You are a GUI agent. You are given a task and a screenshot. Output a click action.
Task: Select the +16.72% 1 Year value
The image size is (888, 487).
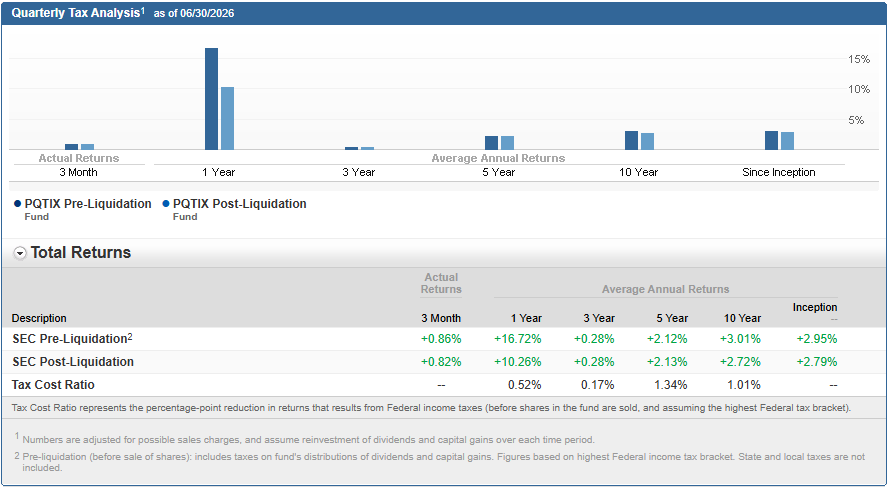pyautogui.click(x=518, y=339)
